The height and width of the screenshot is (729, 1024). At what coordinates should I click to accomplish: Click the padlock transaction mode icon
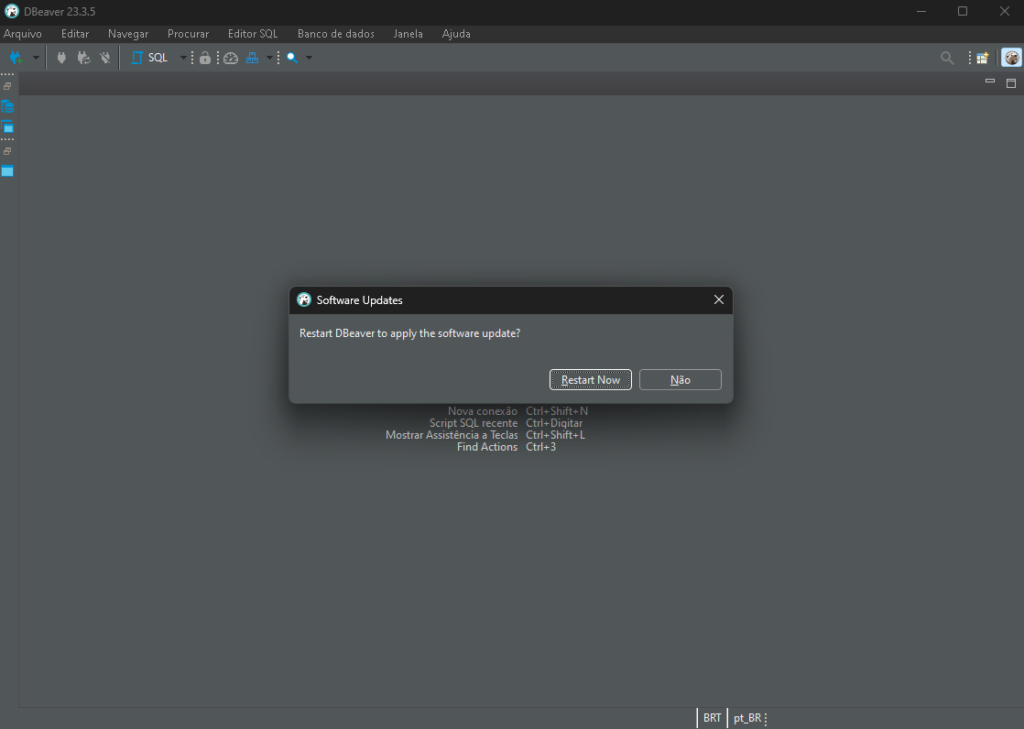(205, 58)
